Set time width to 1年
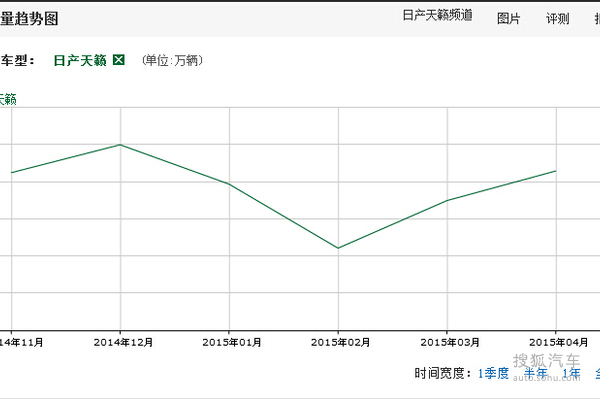 571,373
